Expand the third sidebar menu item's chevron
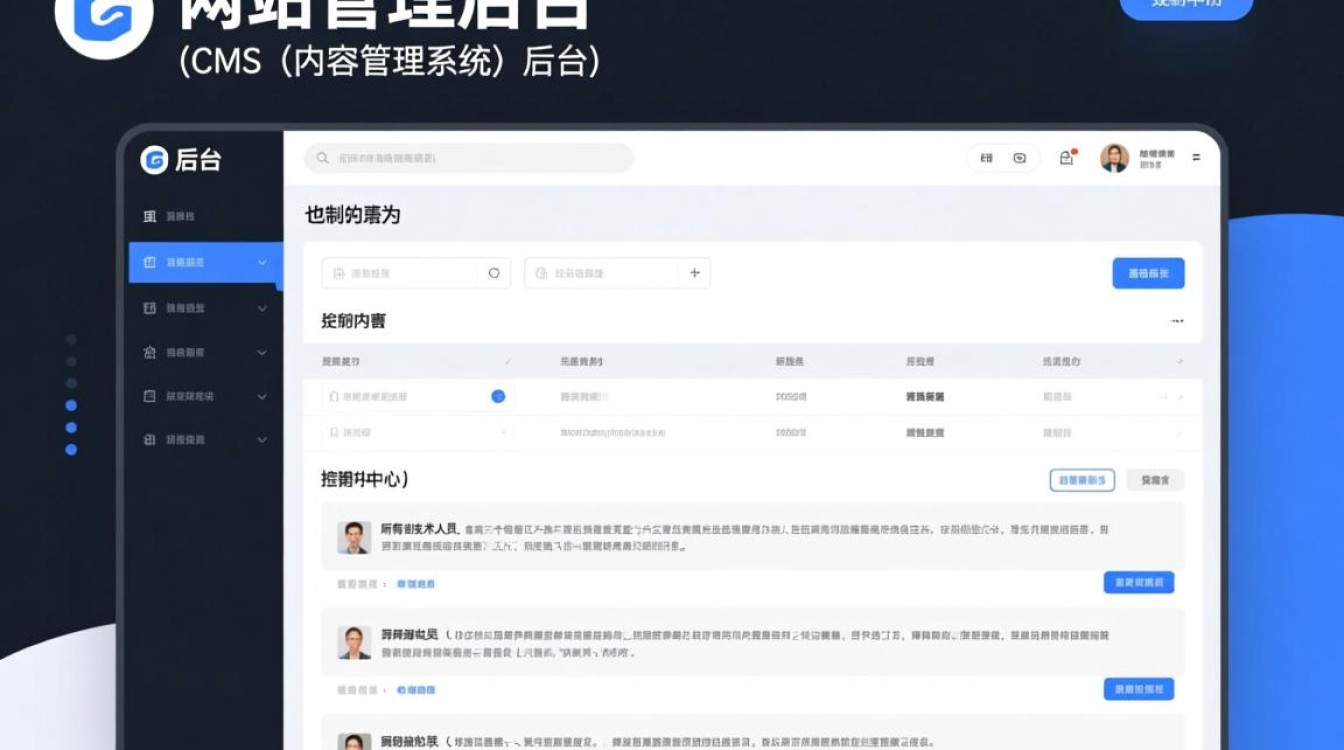Image resolution: width=1344 pixels, height=750 pixels. [x=262, y=309]
